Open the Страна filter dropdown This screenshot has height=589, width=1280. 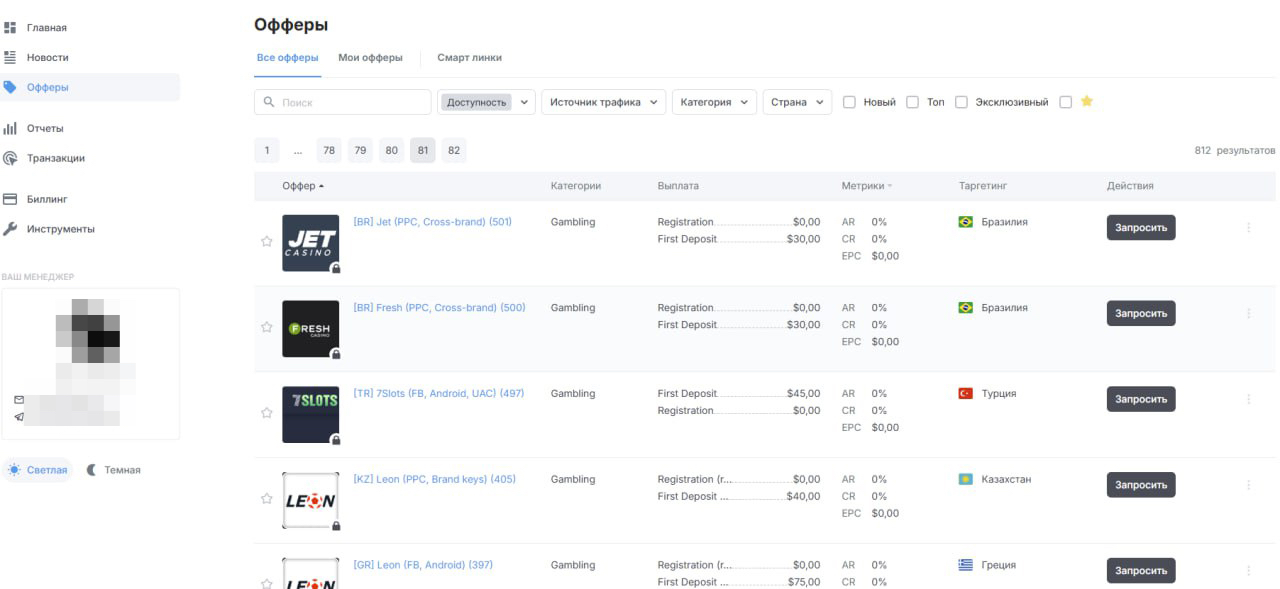click(x=797, y=102)
